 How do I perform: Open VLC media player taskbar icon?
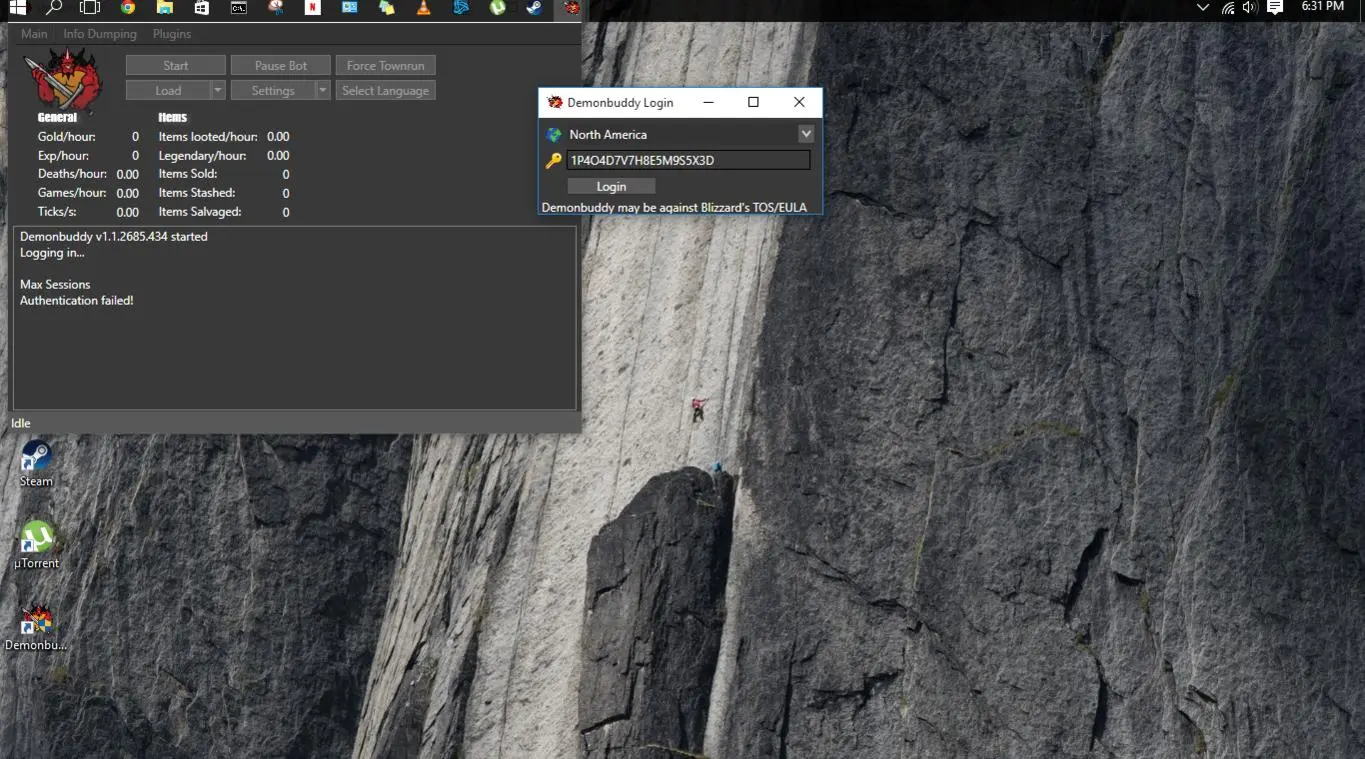pyautogui.click(x=423, y=8)
